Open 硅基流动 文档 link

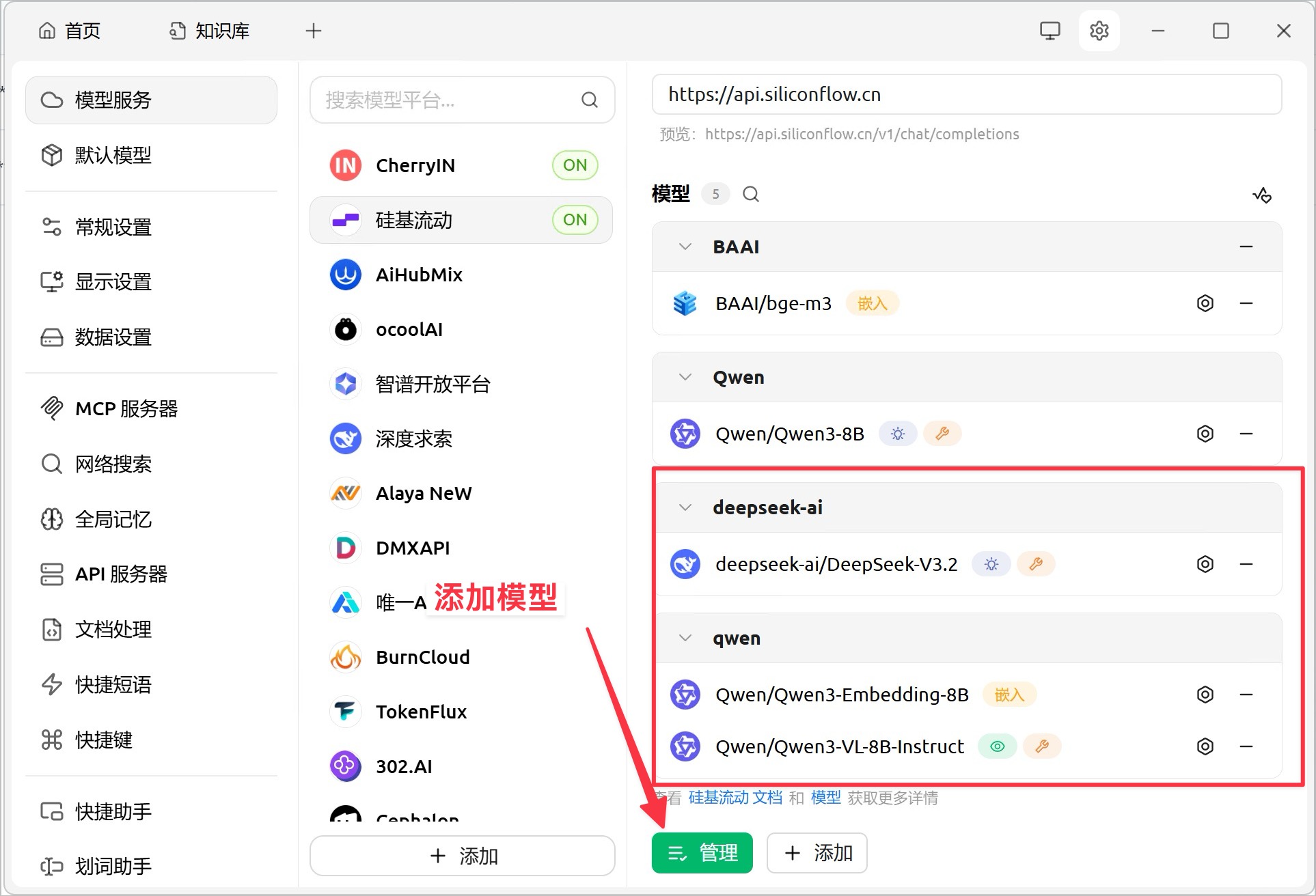point(735,798)
